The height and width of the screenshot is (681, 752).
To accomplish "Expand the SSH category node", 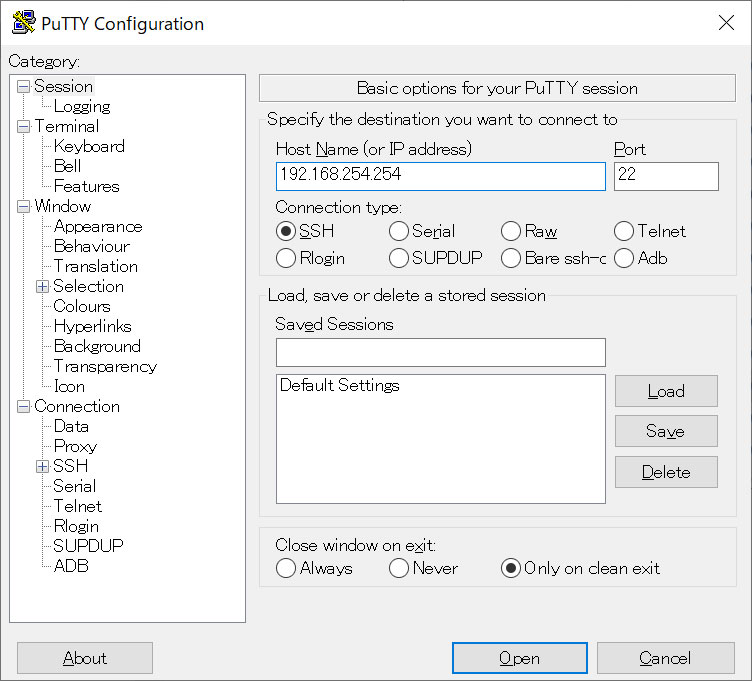I will click(42, 466).
